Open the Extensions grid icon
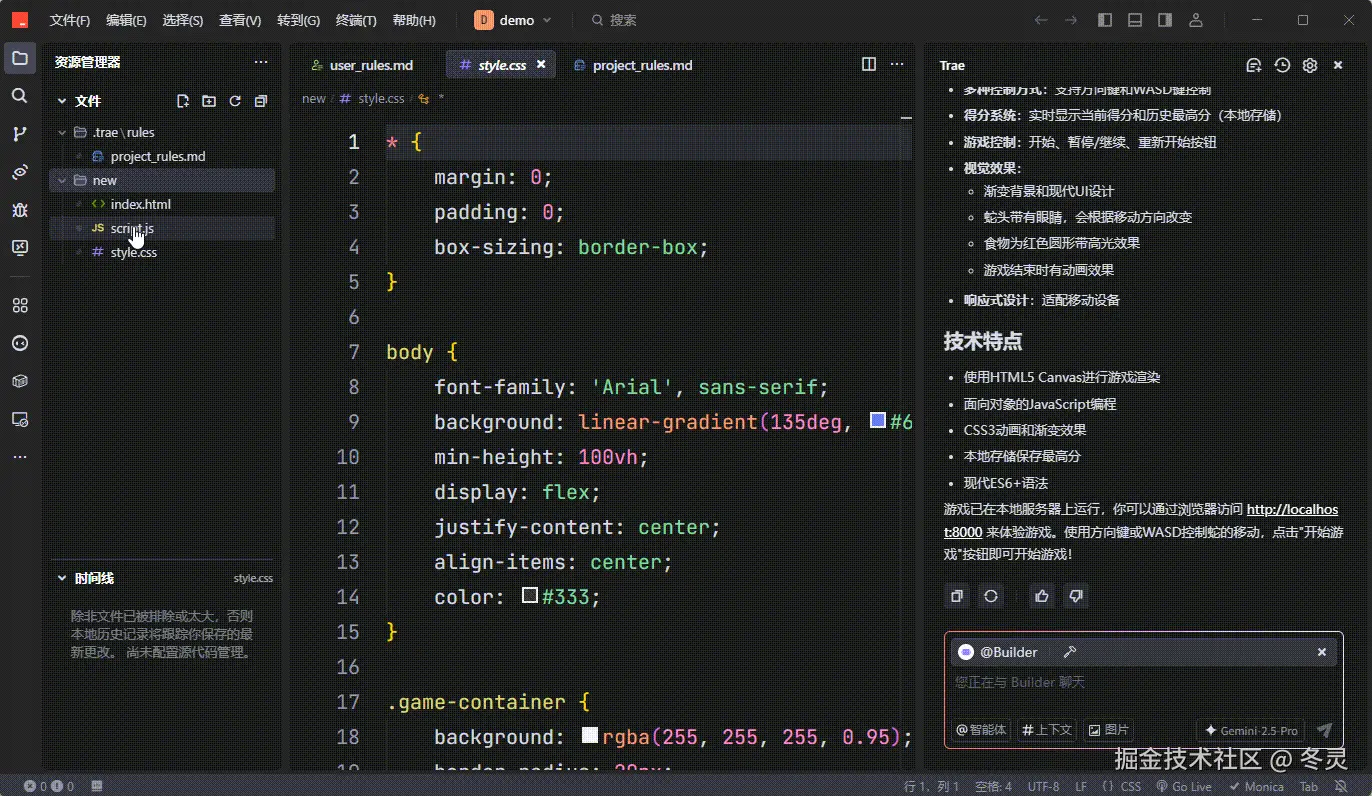 [20, 305]
